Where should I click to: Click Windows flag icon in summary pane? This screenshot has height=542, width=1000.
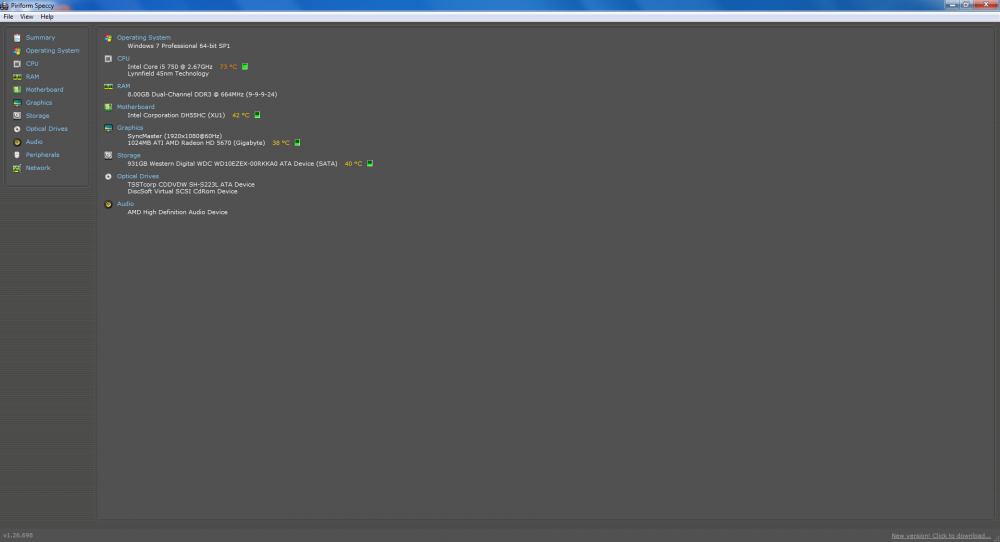click(108, 38)
